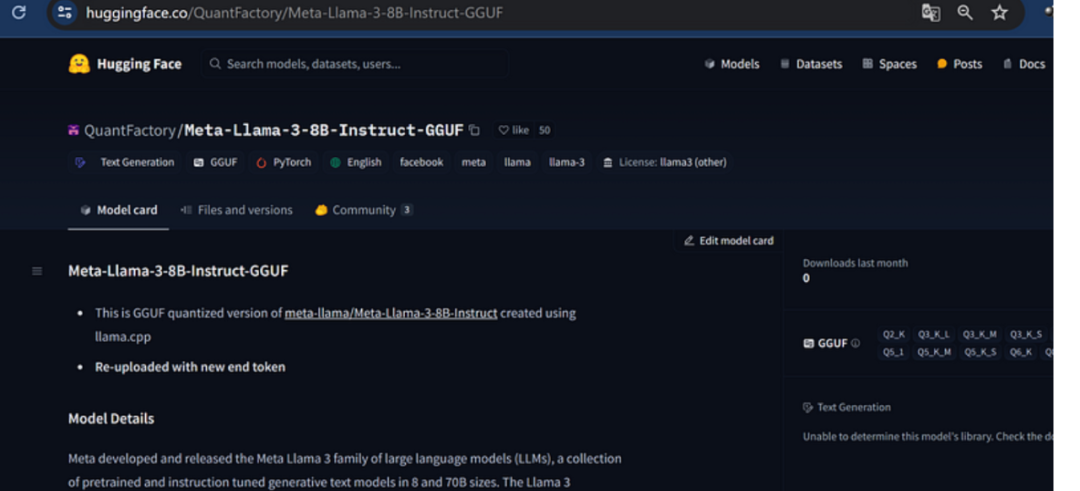This screenshot has width=1080, height=491.
Task: Select the llama-3 tag
Action: click(567, 163)
